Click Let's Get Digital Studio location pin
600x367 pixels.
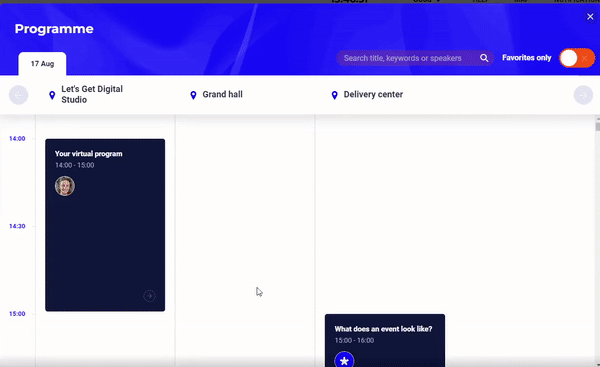pos(52,95)
